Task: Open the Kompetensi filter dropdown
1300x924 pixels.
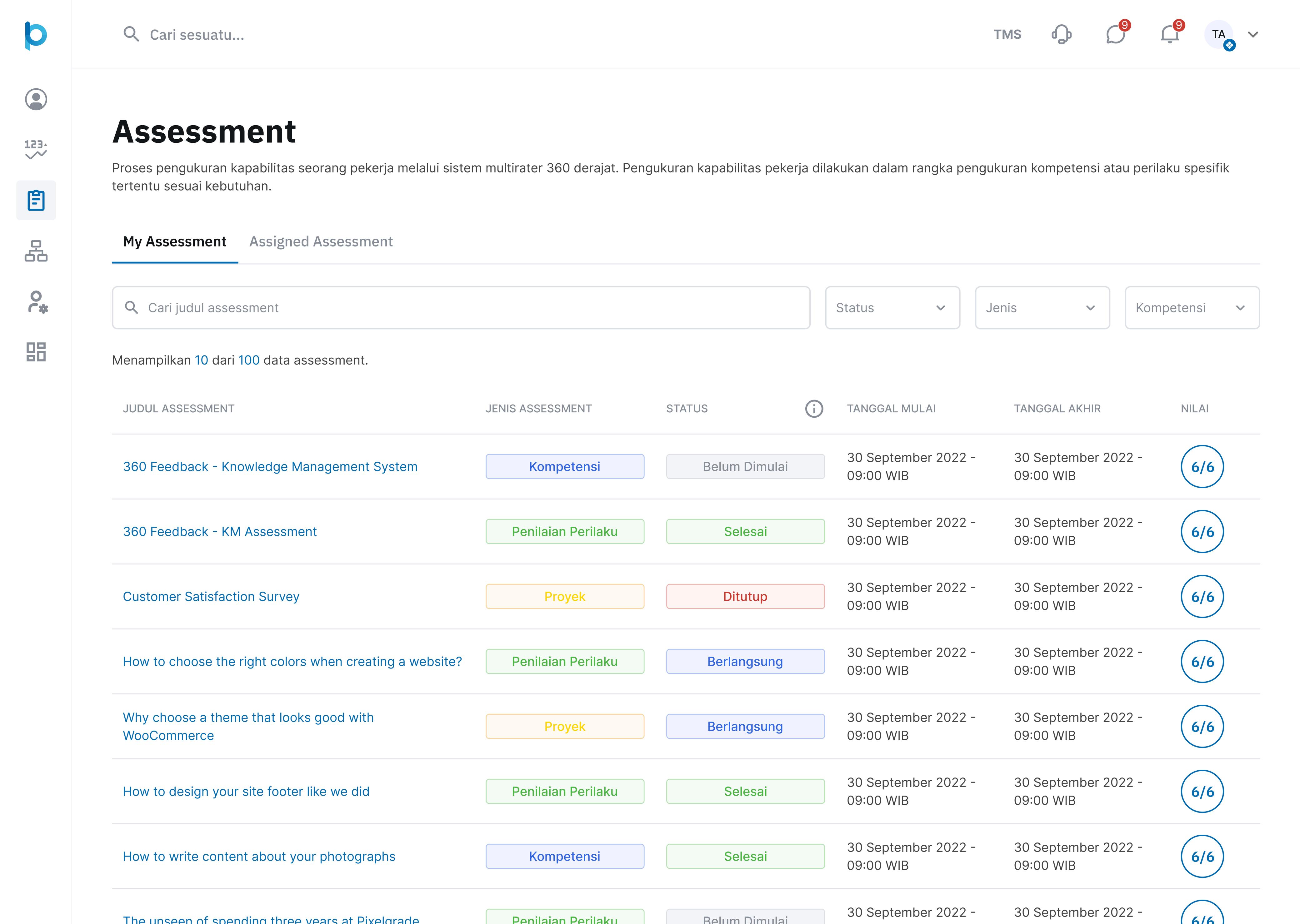Action: click(x=1191, y=308)
